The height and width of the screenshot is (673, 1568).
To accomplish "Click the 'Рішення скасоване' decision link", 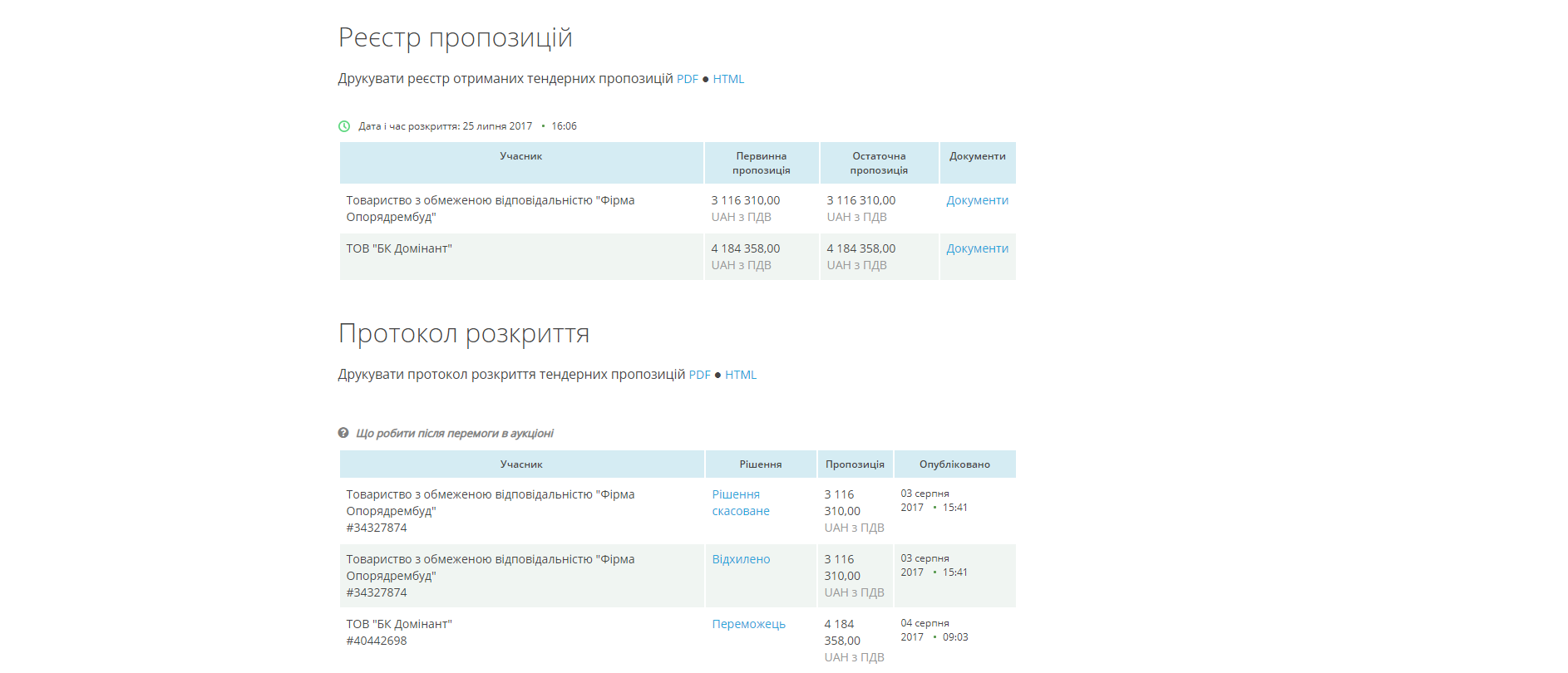I will (x=741, y=503).
